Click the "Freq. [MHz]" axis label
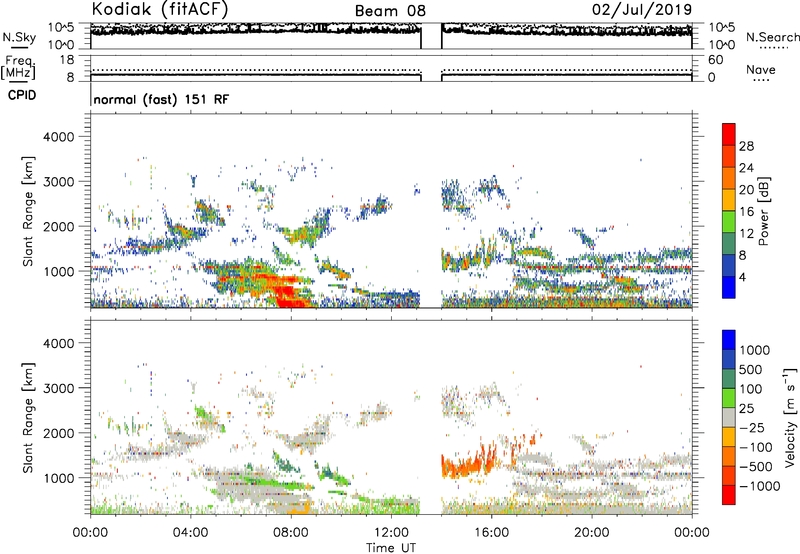 (x=18, y=67)
